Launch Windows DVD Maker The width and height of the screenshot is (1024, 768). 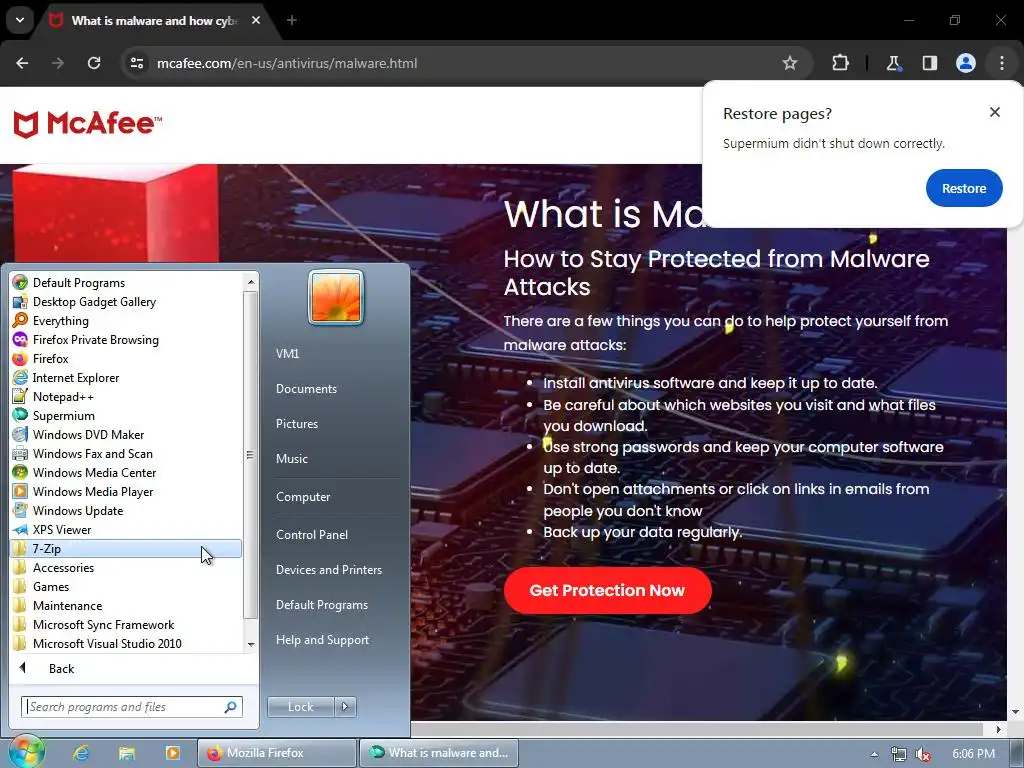coord(126,434)
